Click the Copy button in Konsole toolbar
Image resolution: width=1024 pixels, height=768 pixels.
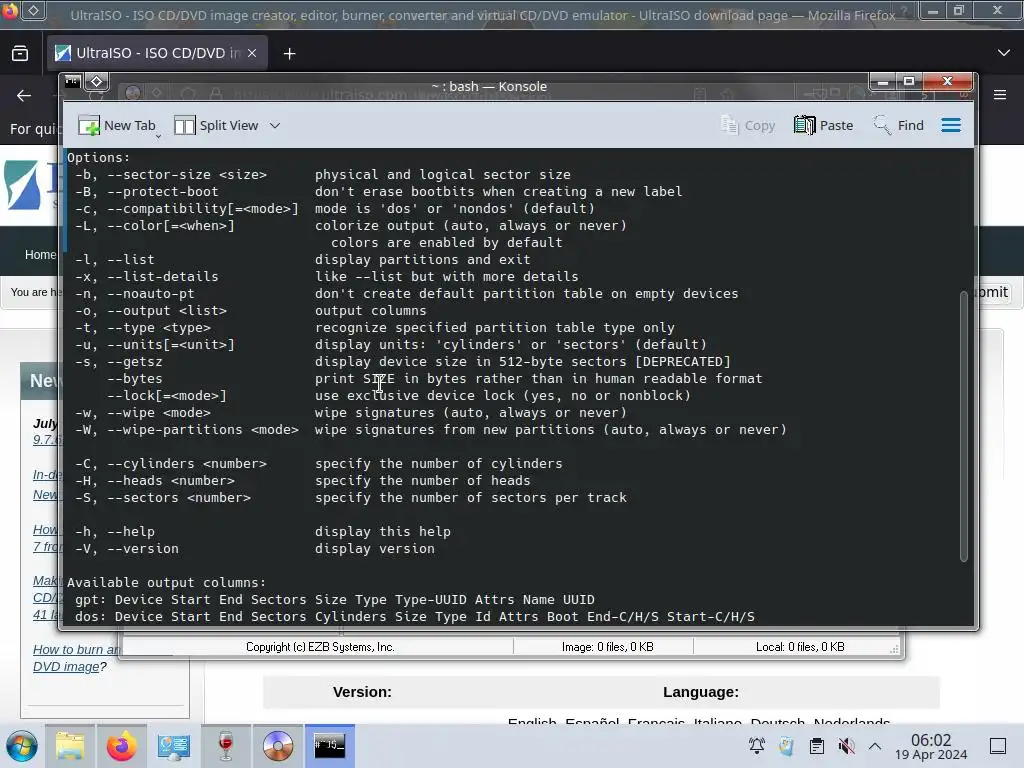(748, 125)
